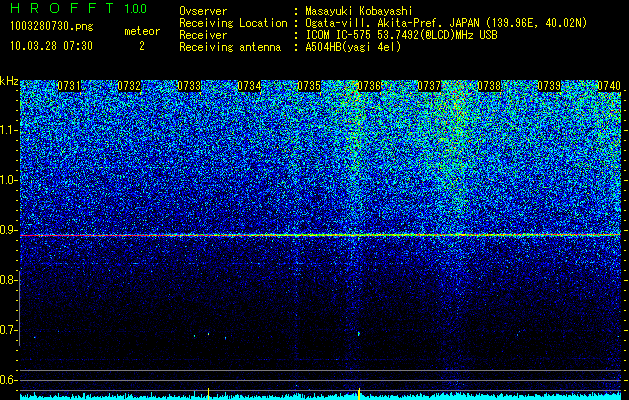Select the observer name Masayuki Kobayashi

coord(359,12)
